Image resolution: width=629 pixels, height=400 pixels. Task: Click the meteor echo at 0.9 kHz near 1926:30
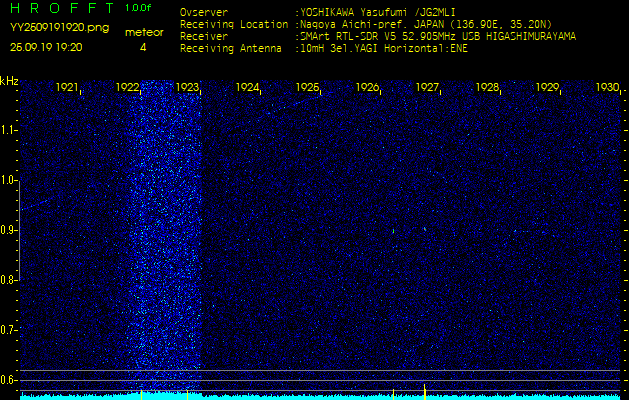pyautogui.click(x=394, y=231)
